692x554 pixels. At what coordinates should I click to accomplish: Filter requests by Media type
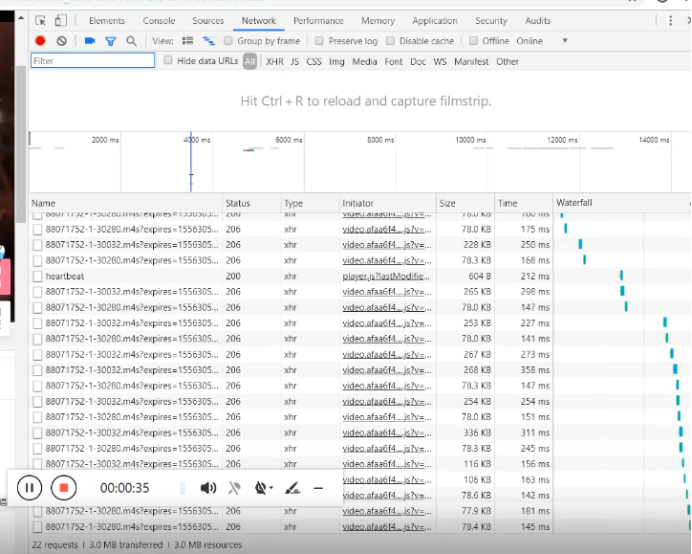point(365,61)
